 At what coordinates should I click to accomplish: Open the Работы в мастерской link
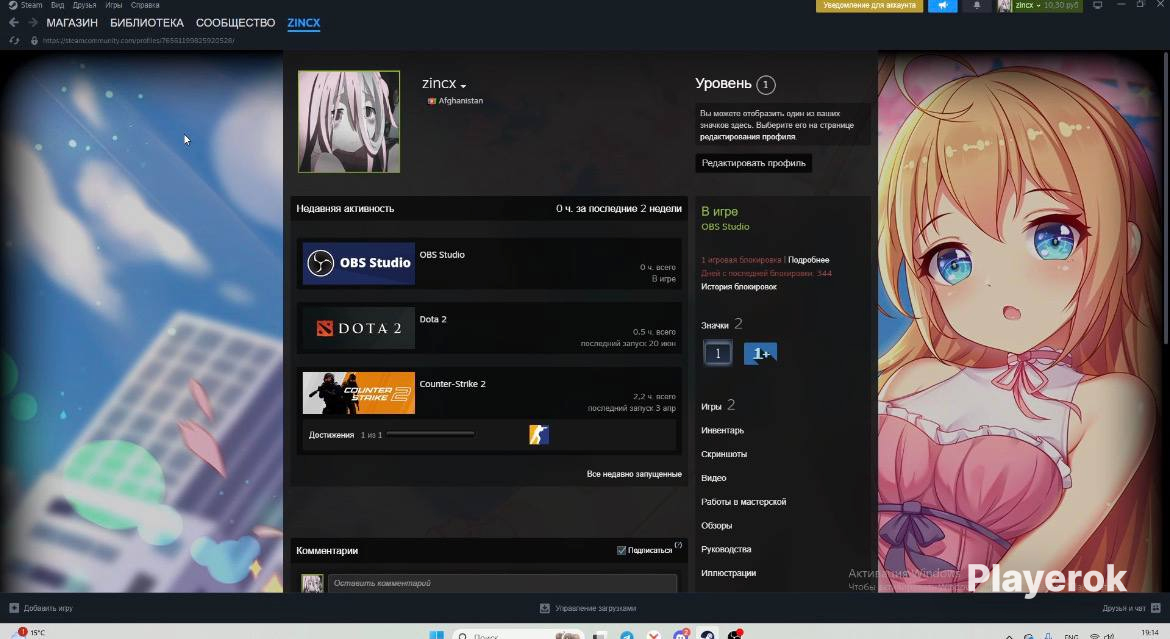pyautogui.click(x=743, y=502)
